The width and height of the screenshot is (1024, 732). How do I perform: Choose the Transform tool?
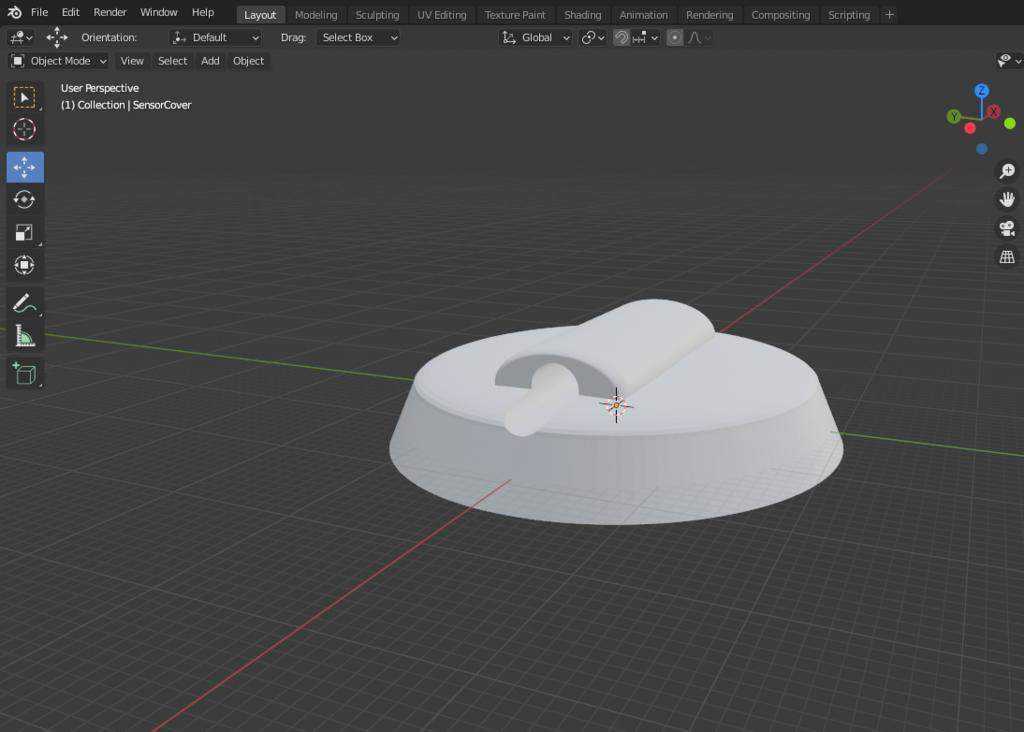25,265
